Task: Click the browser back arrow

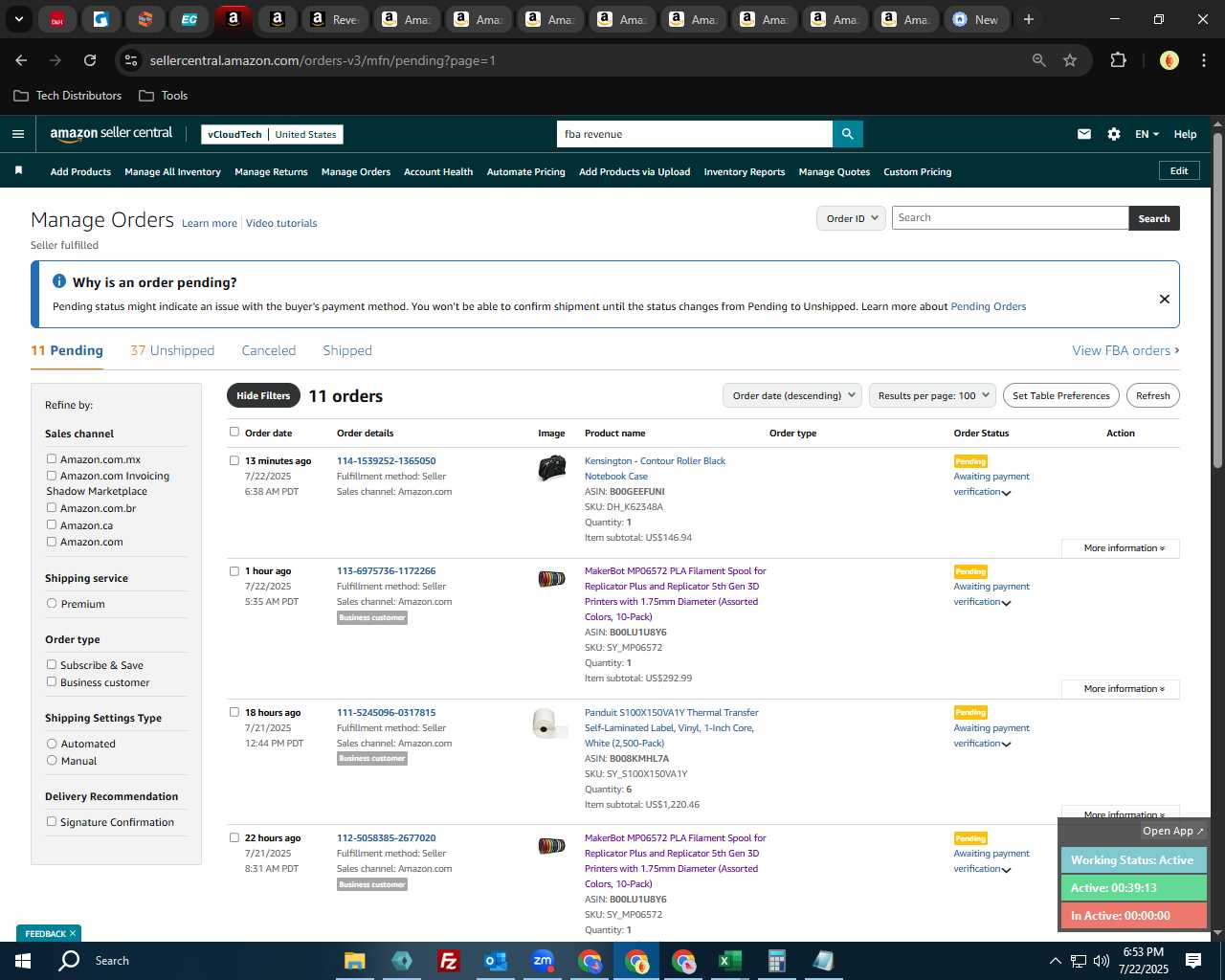Action: coord(21,60)
